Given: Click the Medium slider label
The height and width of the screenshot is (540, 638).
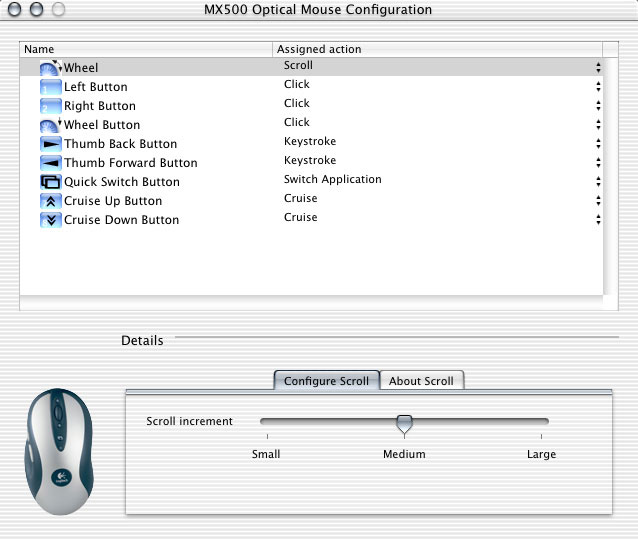Looking at the screenshot, I should coord(404,454).
